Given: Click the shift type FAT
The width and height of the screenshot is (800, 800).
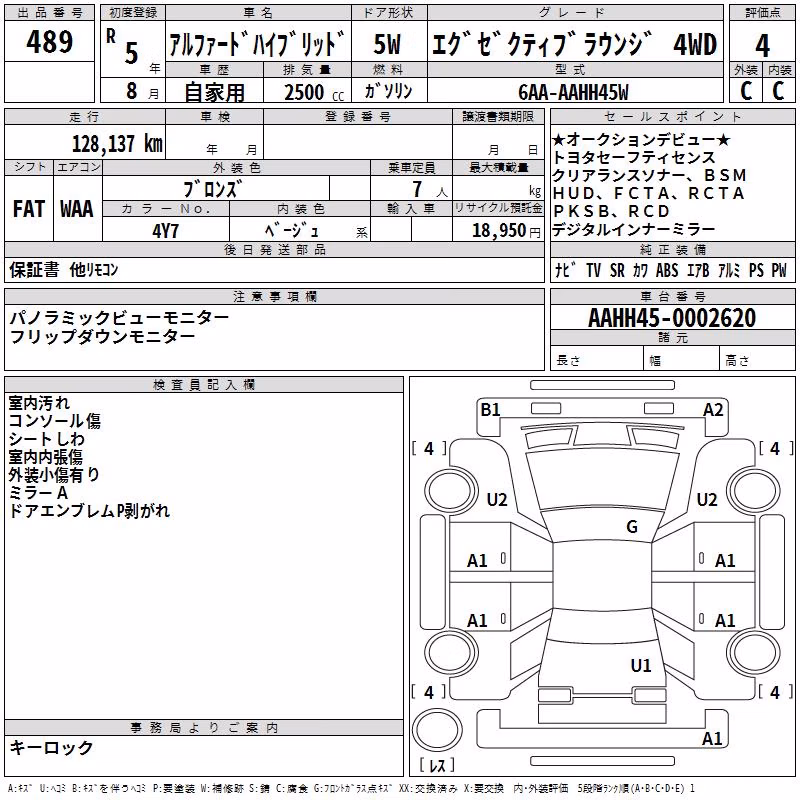Looking at the screenshot, I should [x=29, y=209].
